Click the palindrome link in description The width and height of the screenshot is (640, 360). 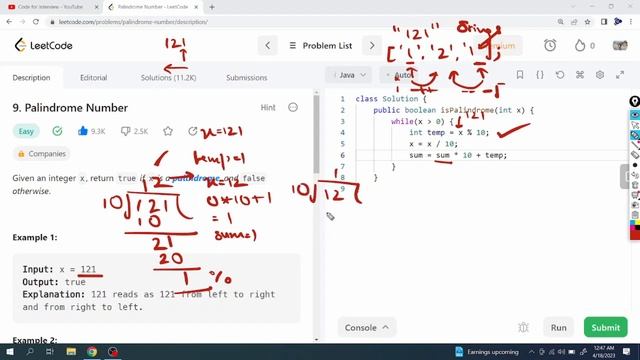click(196, 178)
